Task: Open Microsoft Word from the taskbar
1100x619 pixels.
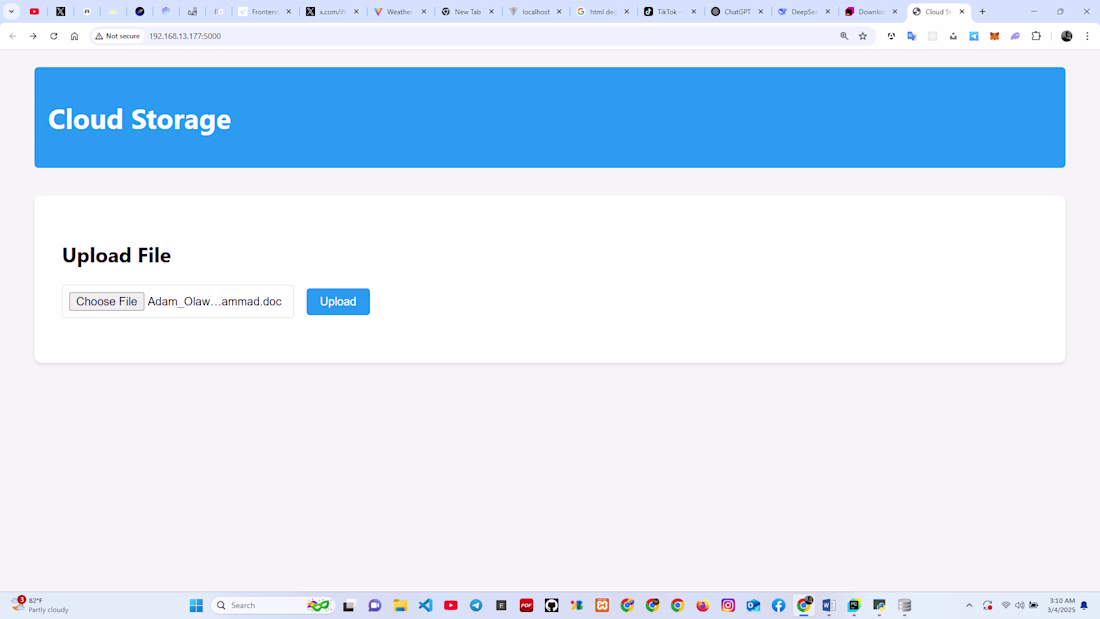Action: [x=829, y=605]
